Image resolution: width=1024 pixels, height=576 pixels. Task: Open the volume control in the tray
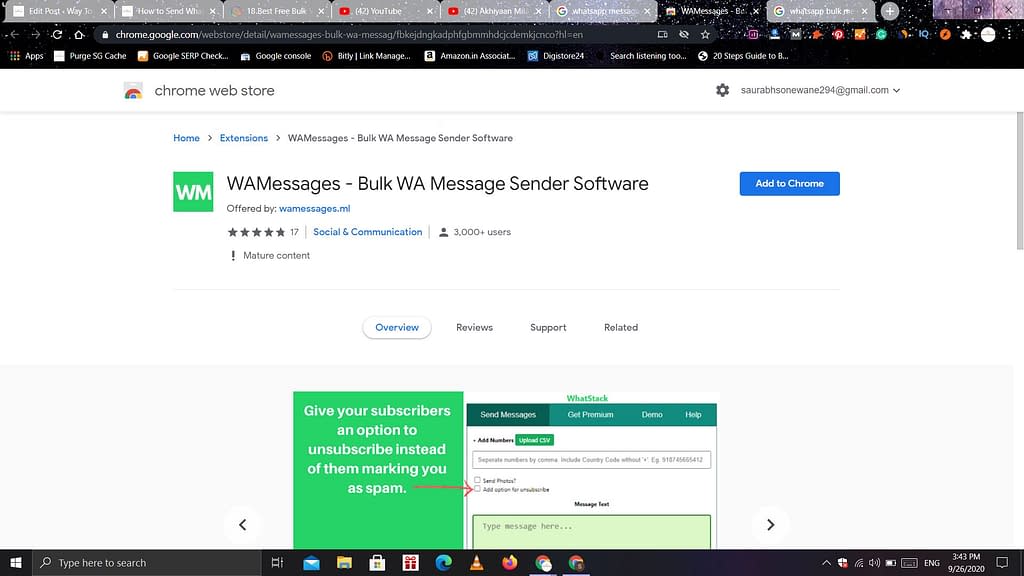874,562
